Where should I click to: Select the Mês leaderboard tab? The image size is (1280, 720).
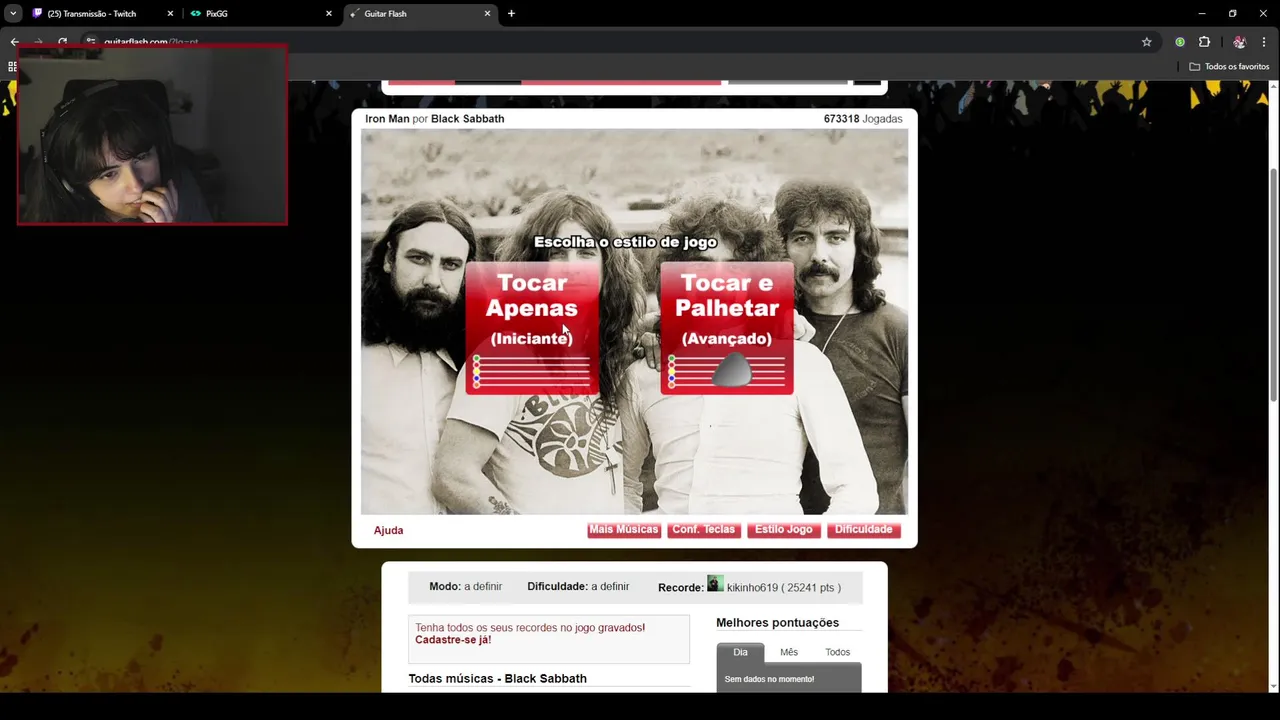tap(789, 652)
